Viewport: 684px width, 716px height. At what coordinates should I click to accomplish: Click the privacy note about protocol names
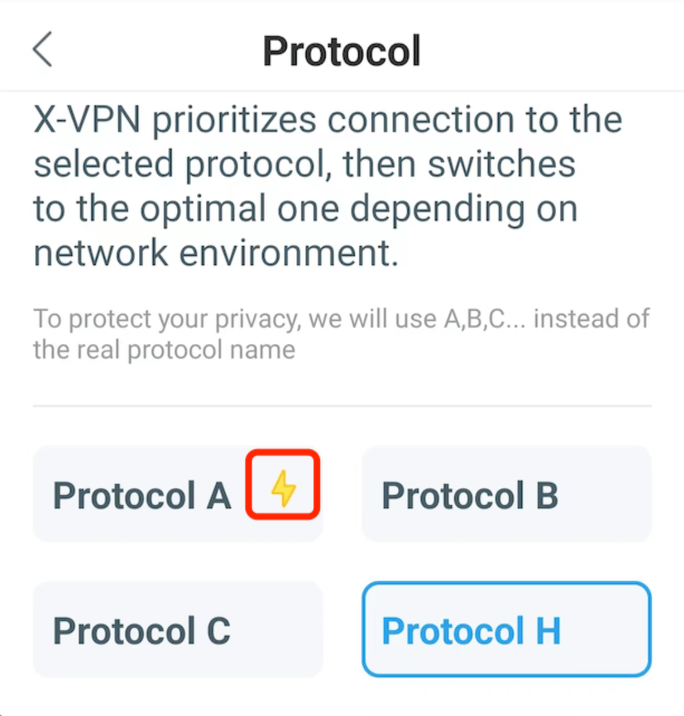(341, 334)
